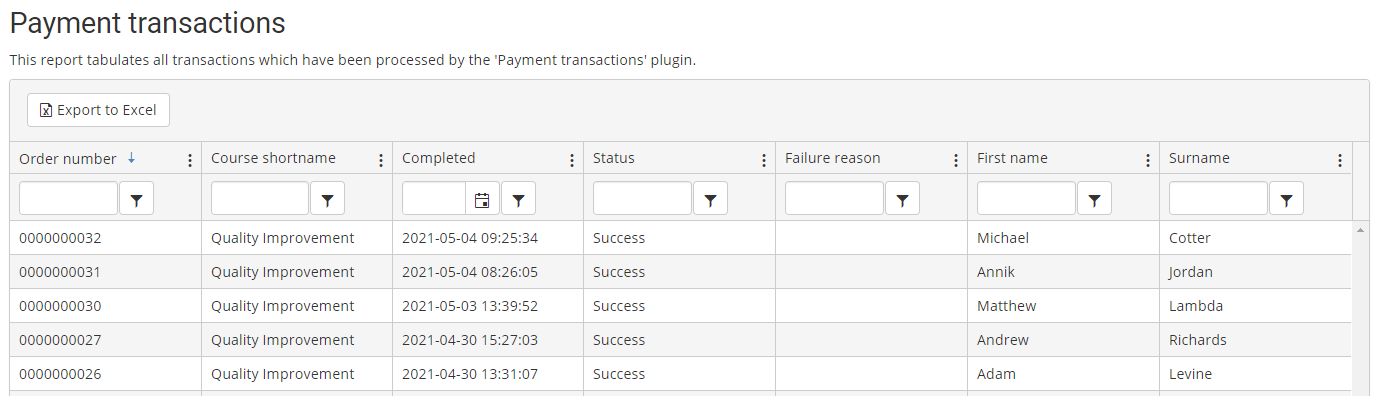Click the filter icon for Surname column
The image size is (1384, 396).
click(1286, 199)
